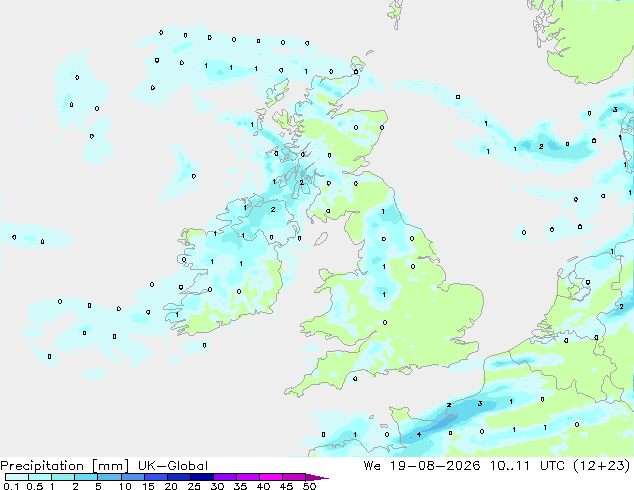
Task: Click the '(12+23)' forecast run label
Action: (602, 466)
